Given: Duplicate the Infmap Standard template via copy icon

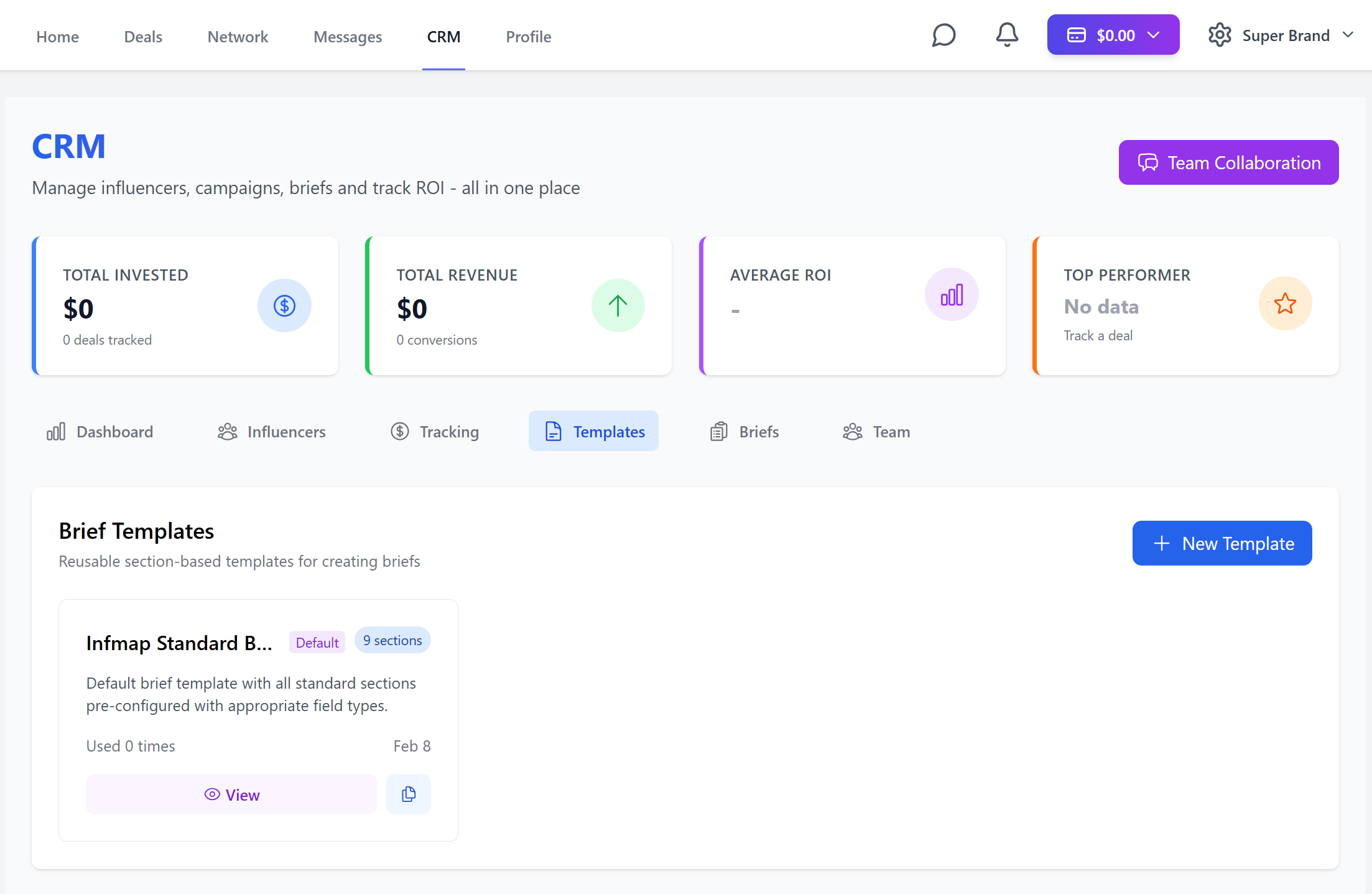Looking at the screenshot, I should 409,794.
